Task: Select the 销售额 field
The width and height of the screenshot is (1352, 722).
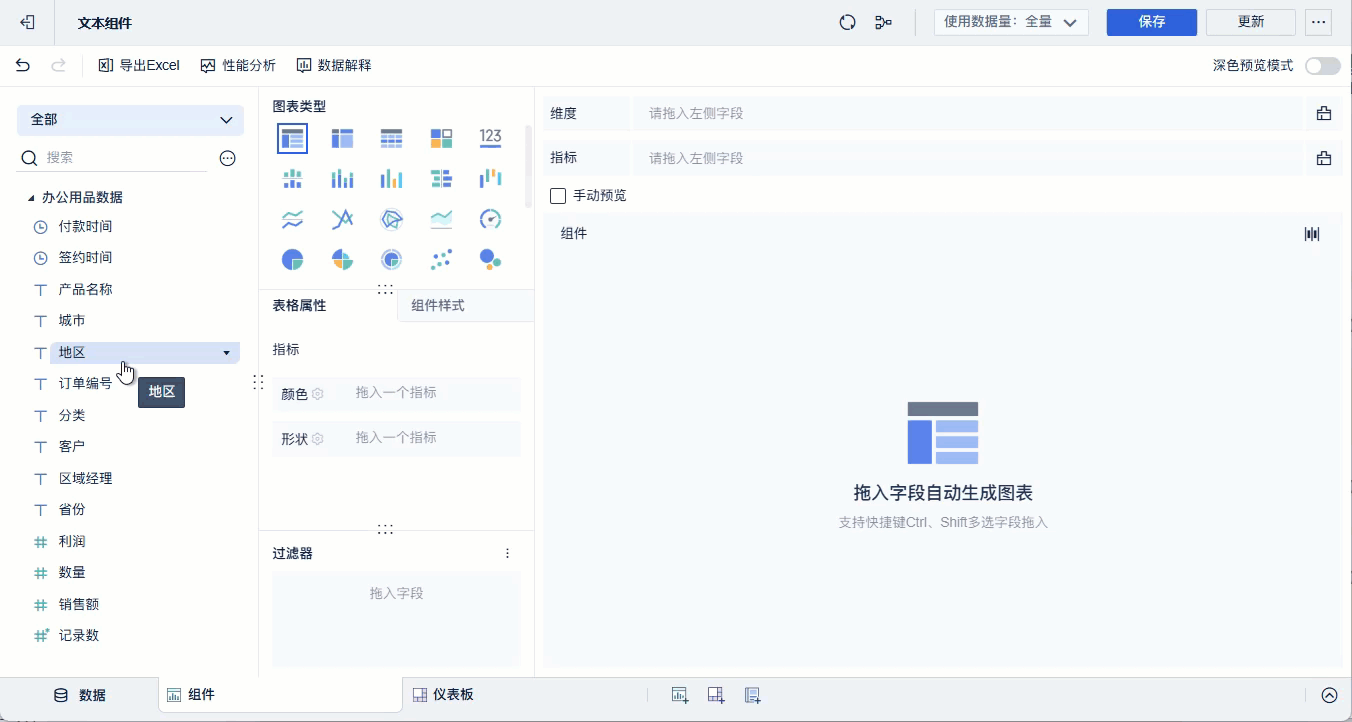Action: coord(79,605)
